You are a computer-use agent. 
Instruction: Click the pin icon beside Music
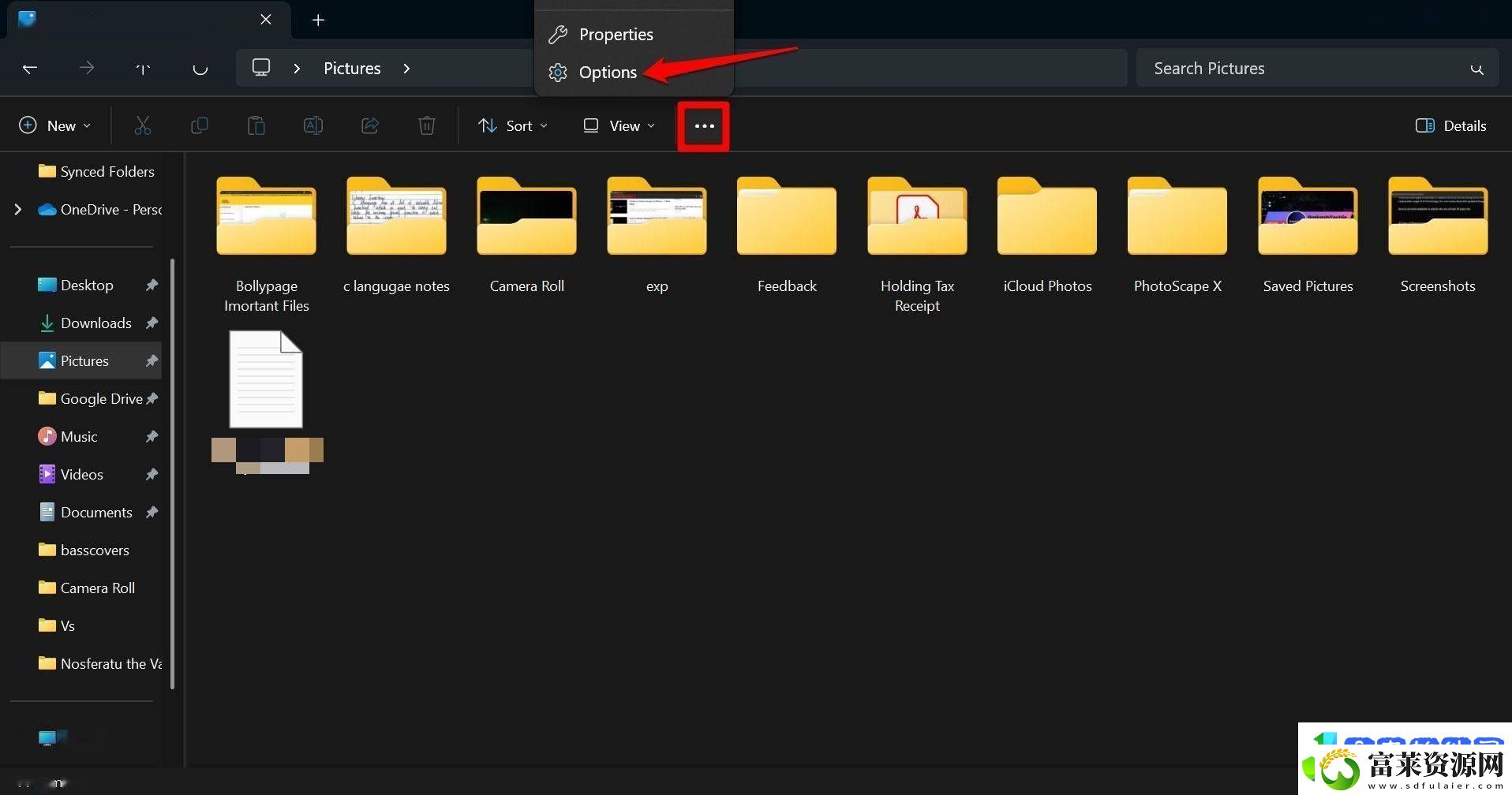click(x=152, y=436)
